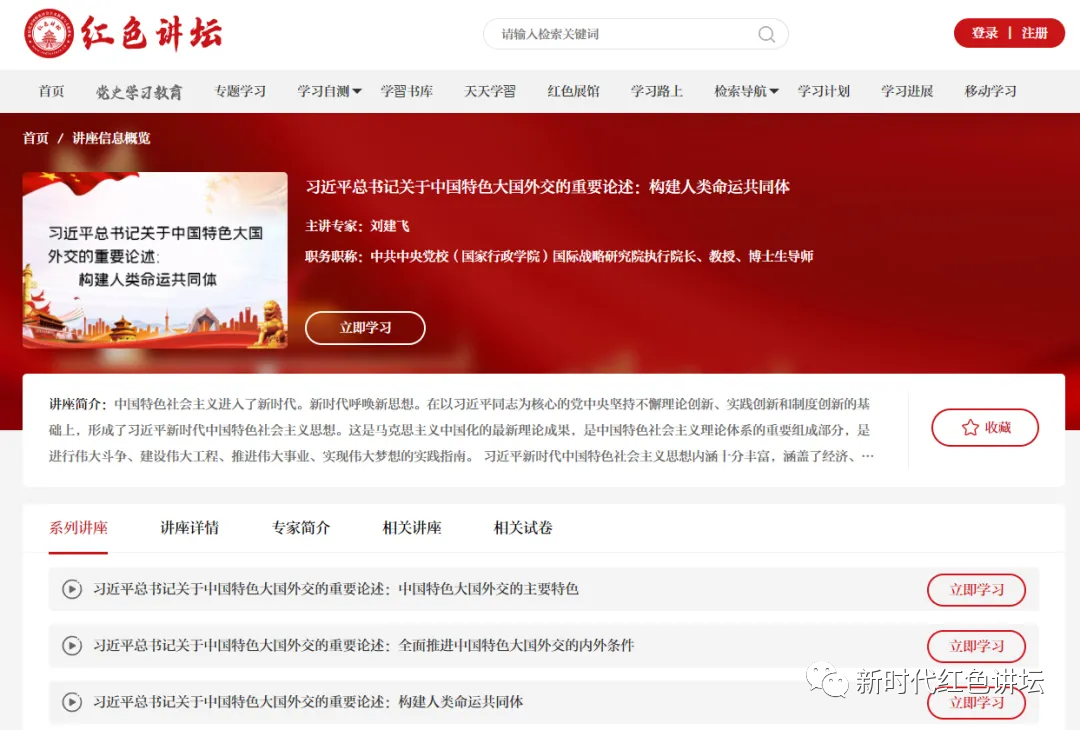Click the play icon before the 主要特色 lecture
This screenshot has height=730, width=1080.
70,589
